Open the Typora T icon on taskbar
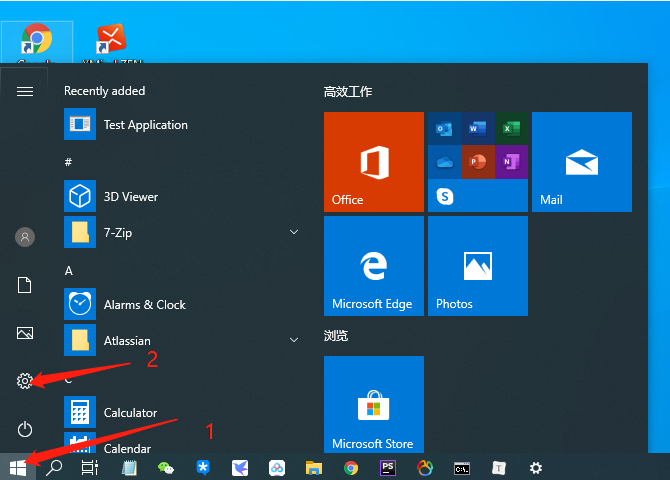 (499, 468)
